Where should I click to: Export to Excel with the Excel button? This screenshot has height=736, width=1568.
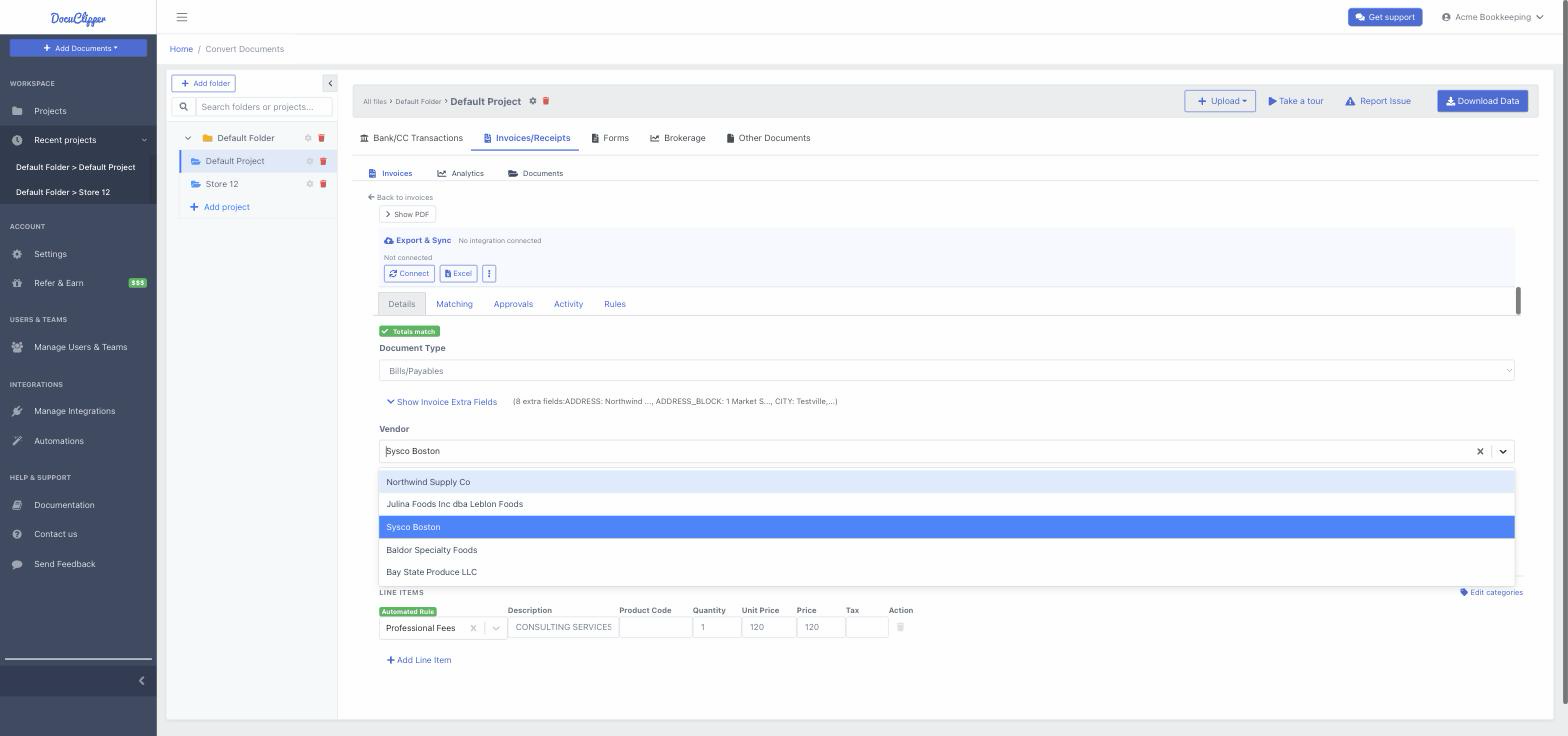[x=458, y=274]
